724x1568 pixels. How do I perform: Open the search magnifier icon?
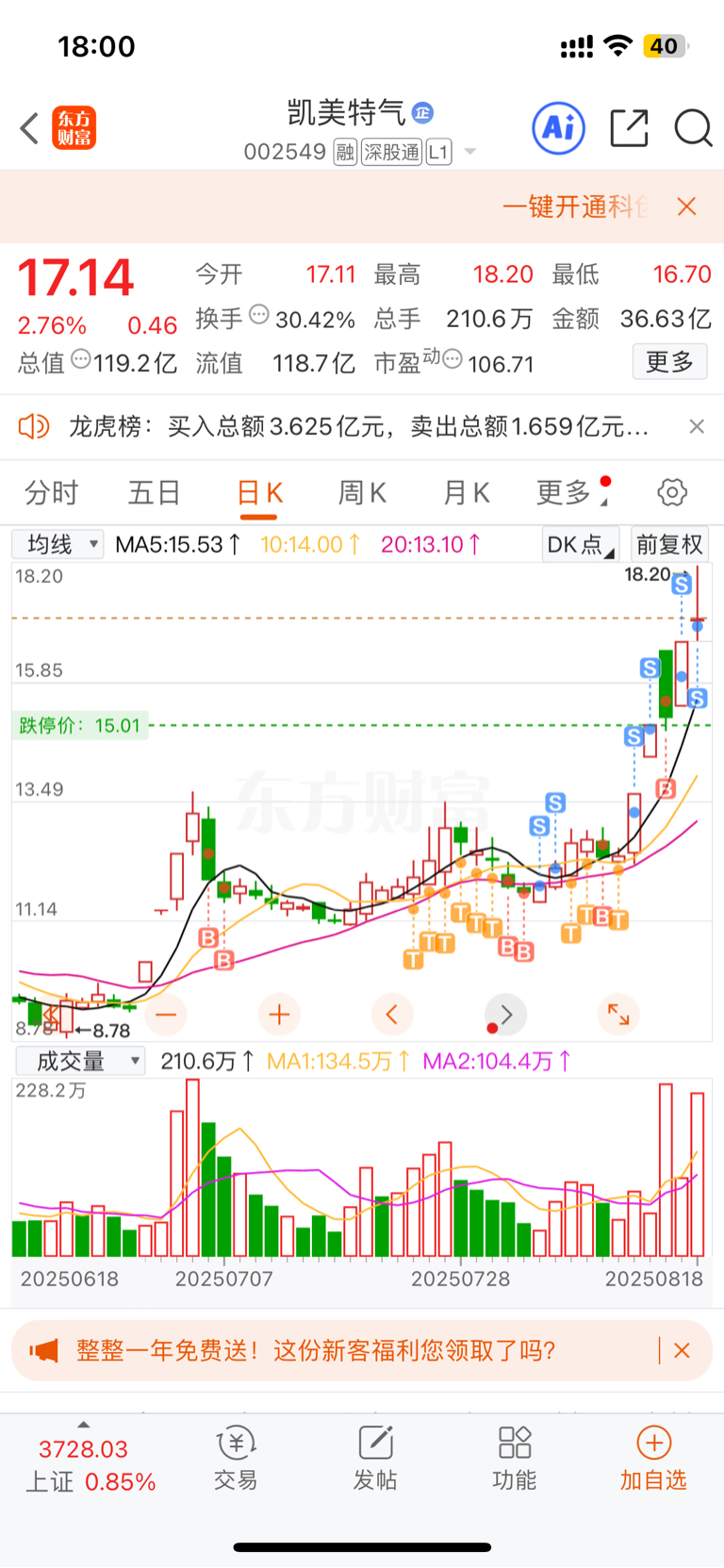[x=693, y=128]
